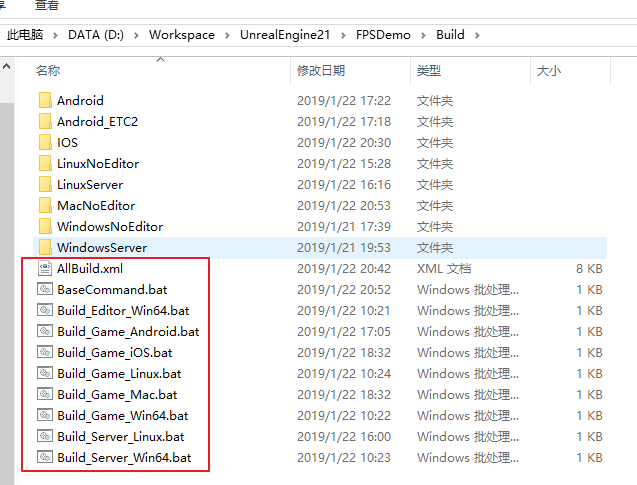Expand the chevron after DATA (D:)
The height and width of the screenshot is (485, 637).
pos(136,35)
